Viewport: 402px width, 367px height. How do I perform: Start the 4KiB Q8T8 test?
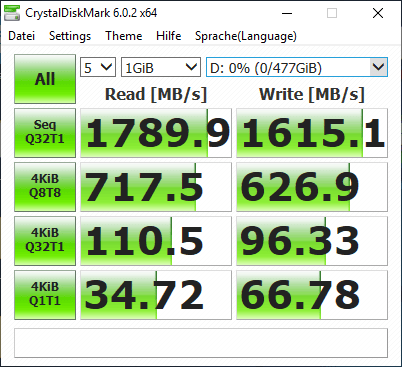point(45,187)
